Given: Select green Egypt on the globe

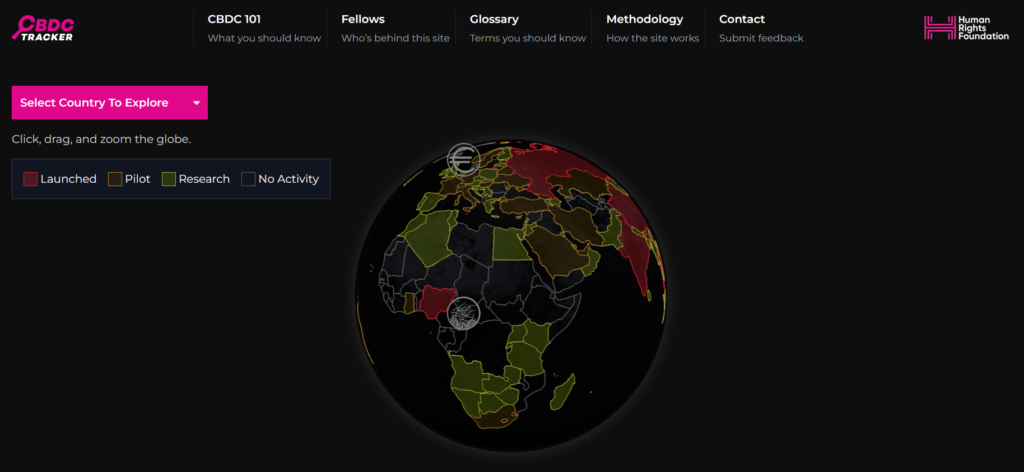Looking at the screenshot, I should pyautogui.click(x=511, y=244).
